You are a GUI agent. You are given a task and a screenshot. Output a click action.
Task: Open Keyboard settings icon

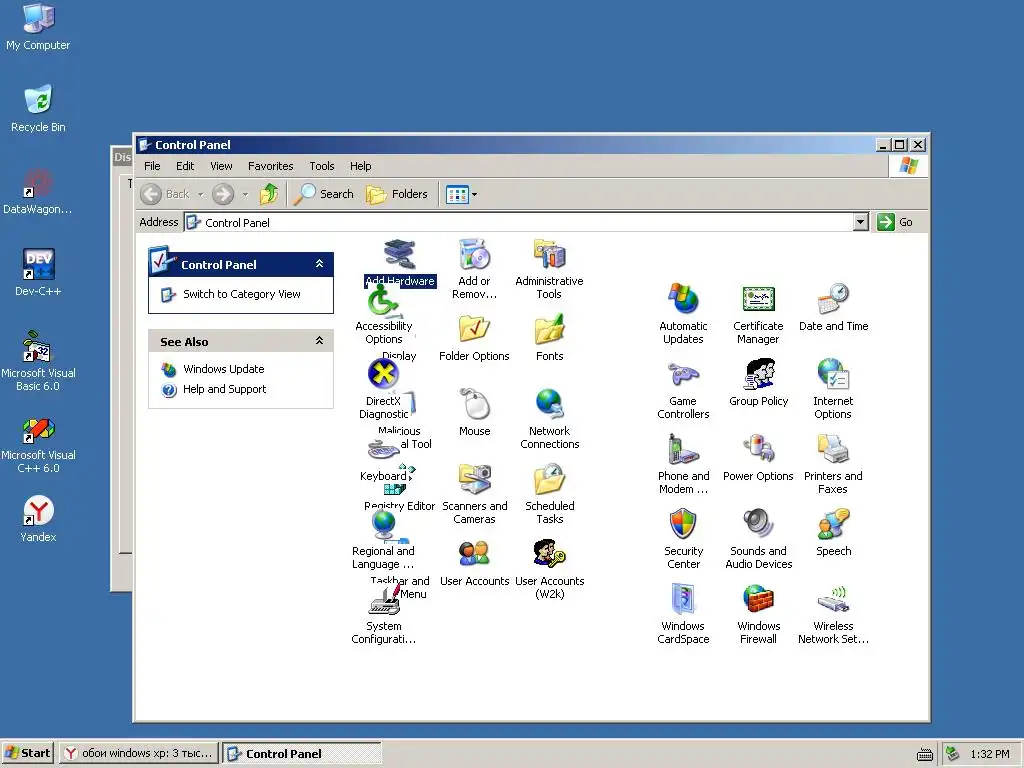[x=383, y=450]
